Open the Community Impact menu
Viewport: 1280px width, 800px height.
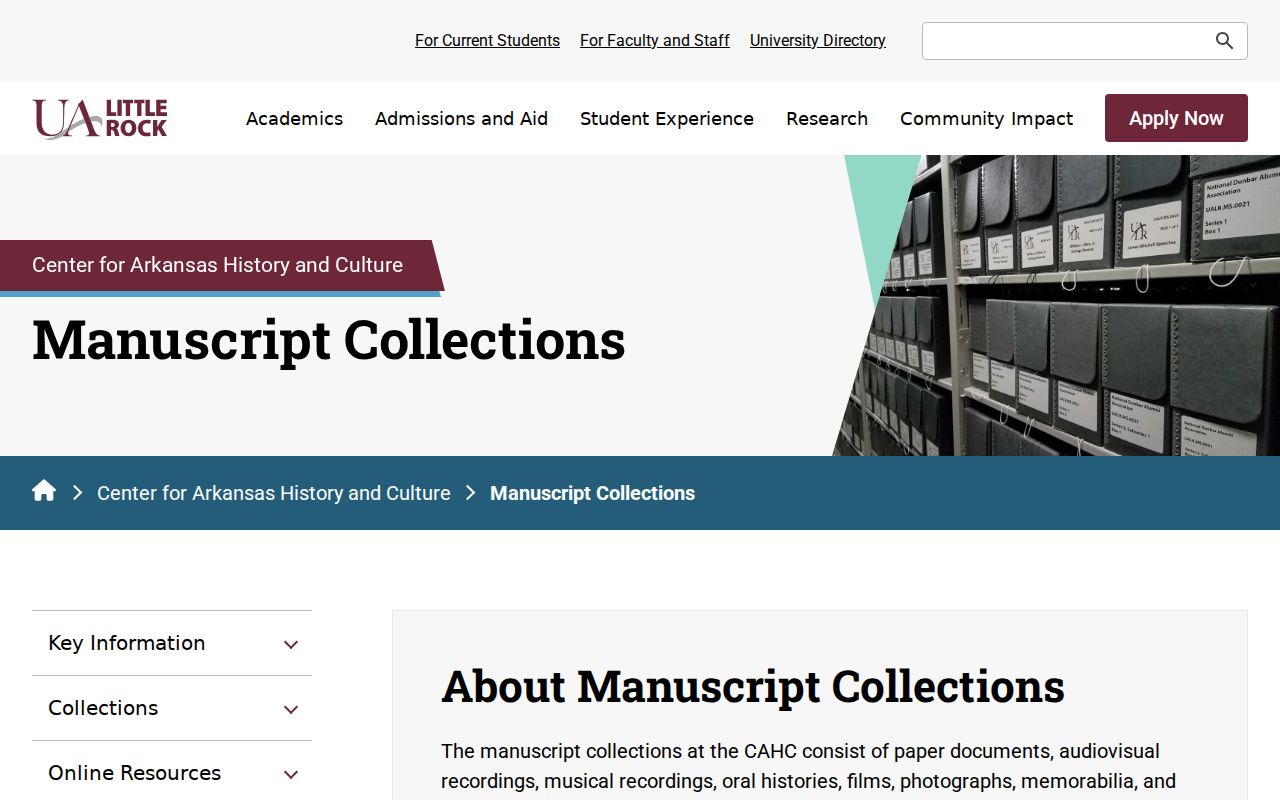click(986, 118)
